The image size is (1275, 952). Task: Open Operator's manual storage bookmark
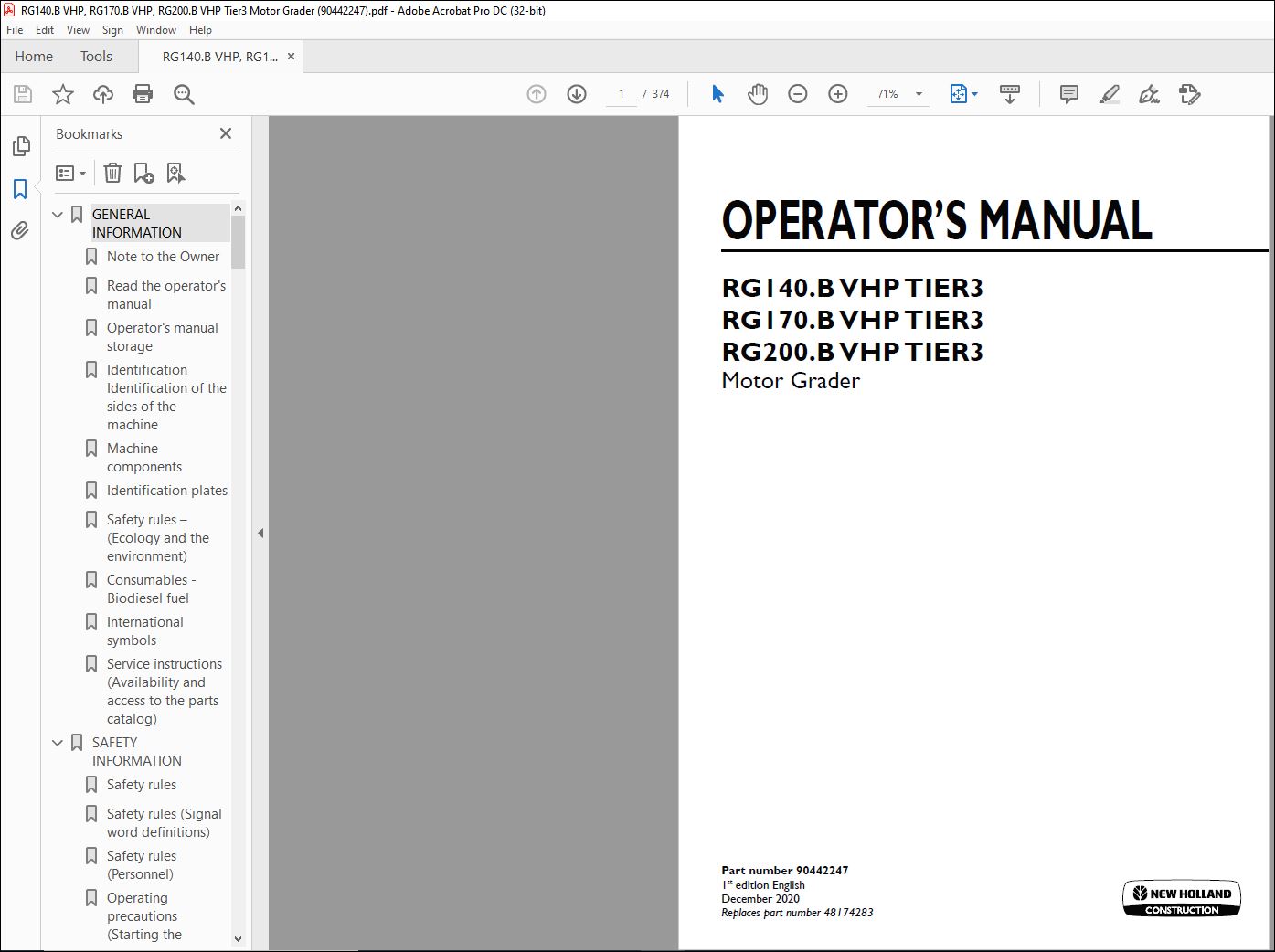click(163, 337)
